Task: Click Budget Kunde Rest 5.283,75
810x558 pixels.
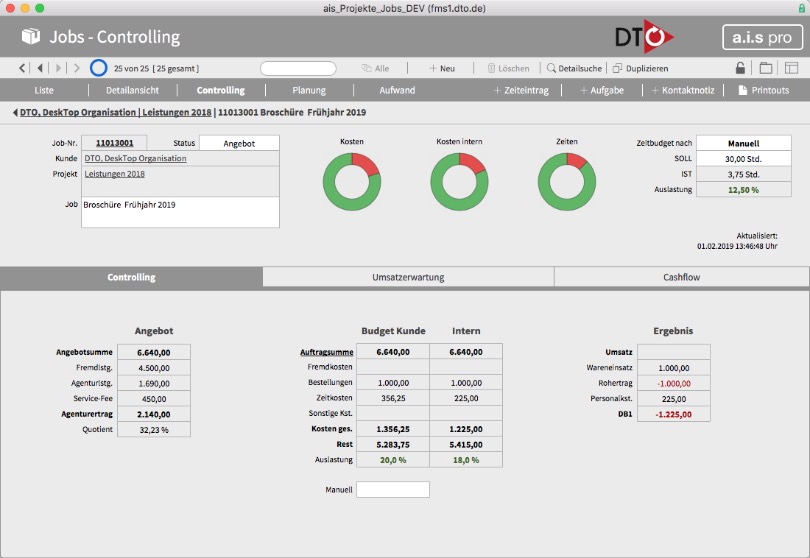Action: tap(393, 444)
